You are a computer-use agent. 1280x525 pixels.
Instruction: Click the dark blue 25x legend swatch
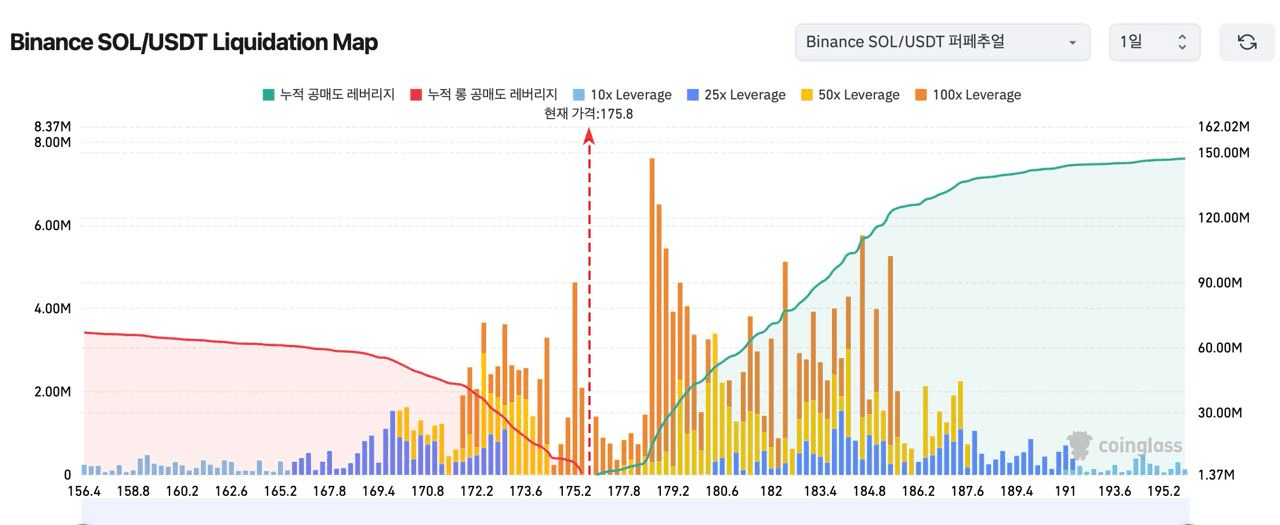pyautogui.click(x=692, y=94)
